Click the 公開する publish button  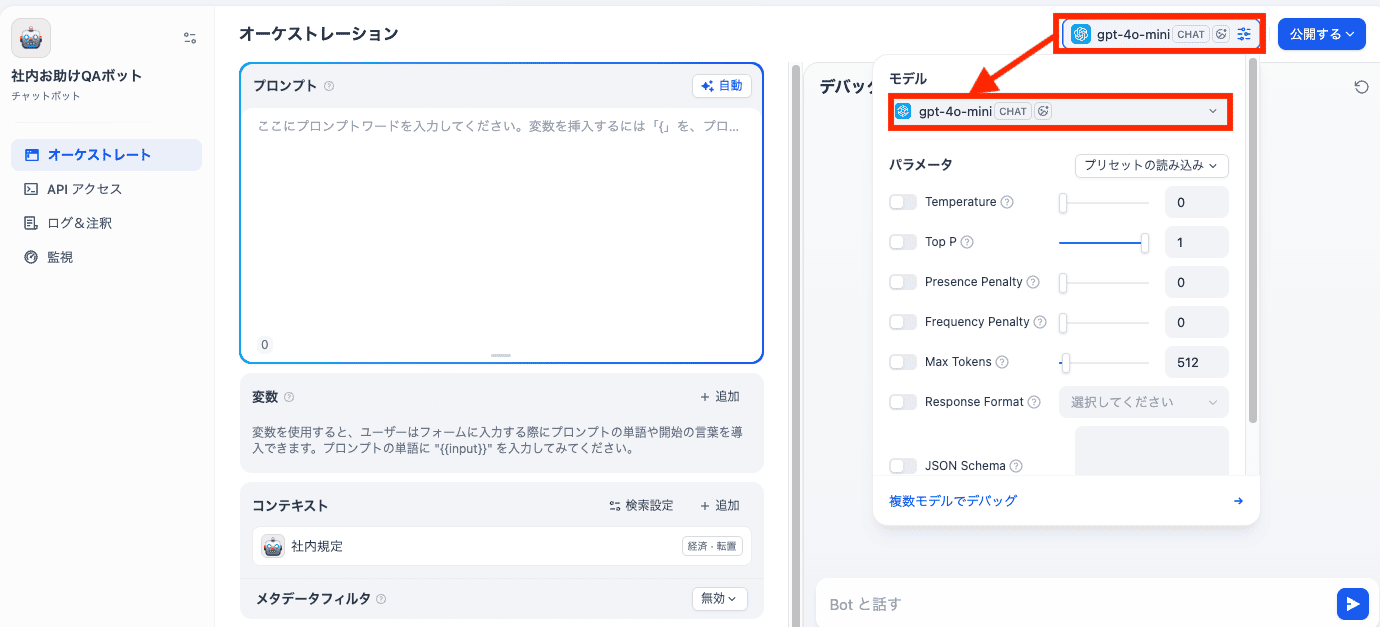[1321, 34]
